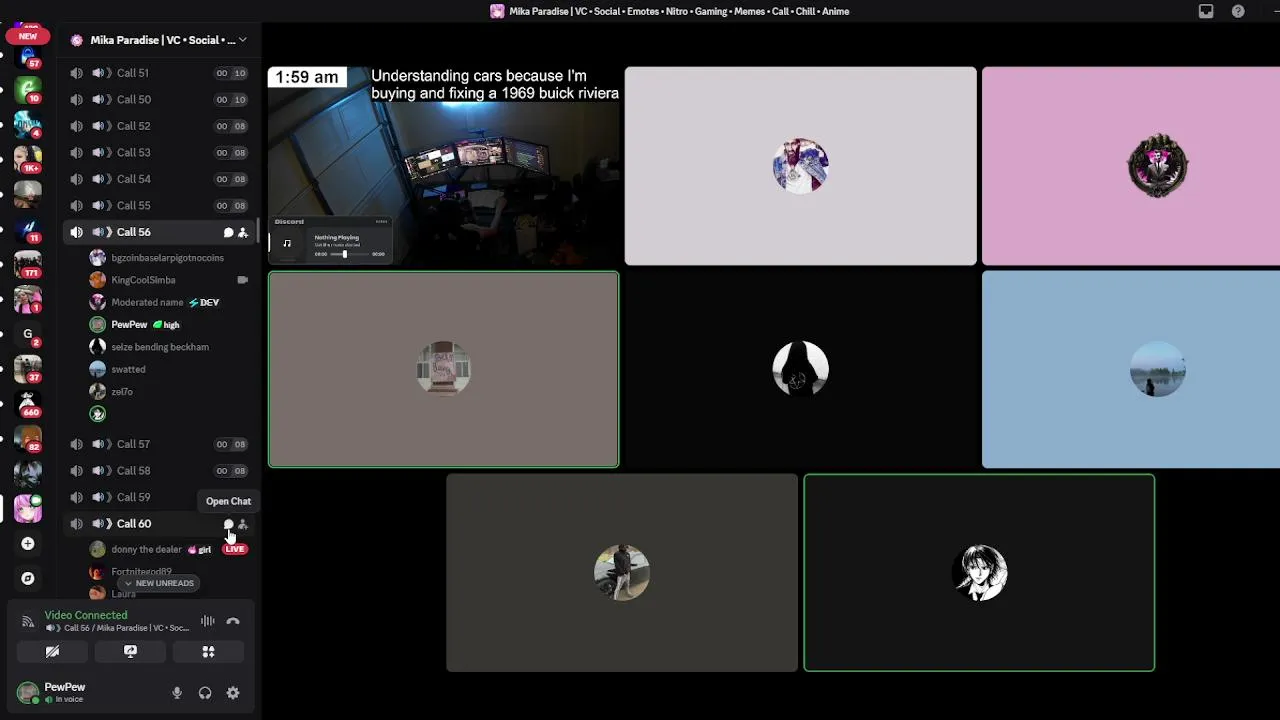1280x720 pixels.
Task: Click the connection signal icon beside Video Connected
Action: coord(28,621)
